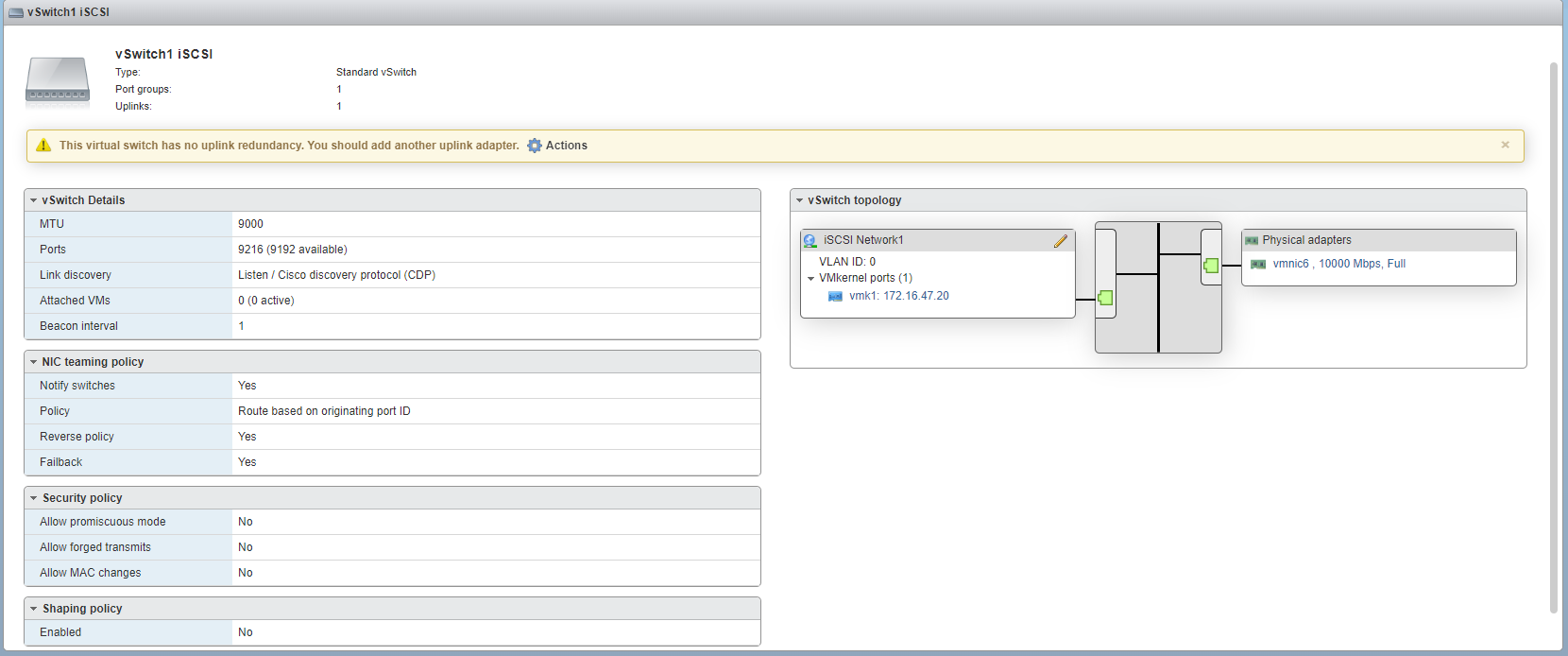Viewport: 1568px width, 656px height.
Task: Click the Reverse policy row label
Action: (x=77, y=437)
